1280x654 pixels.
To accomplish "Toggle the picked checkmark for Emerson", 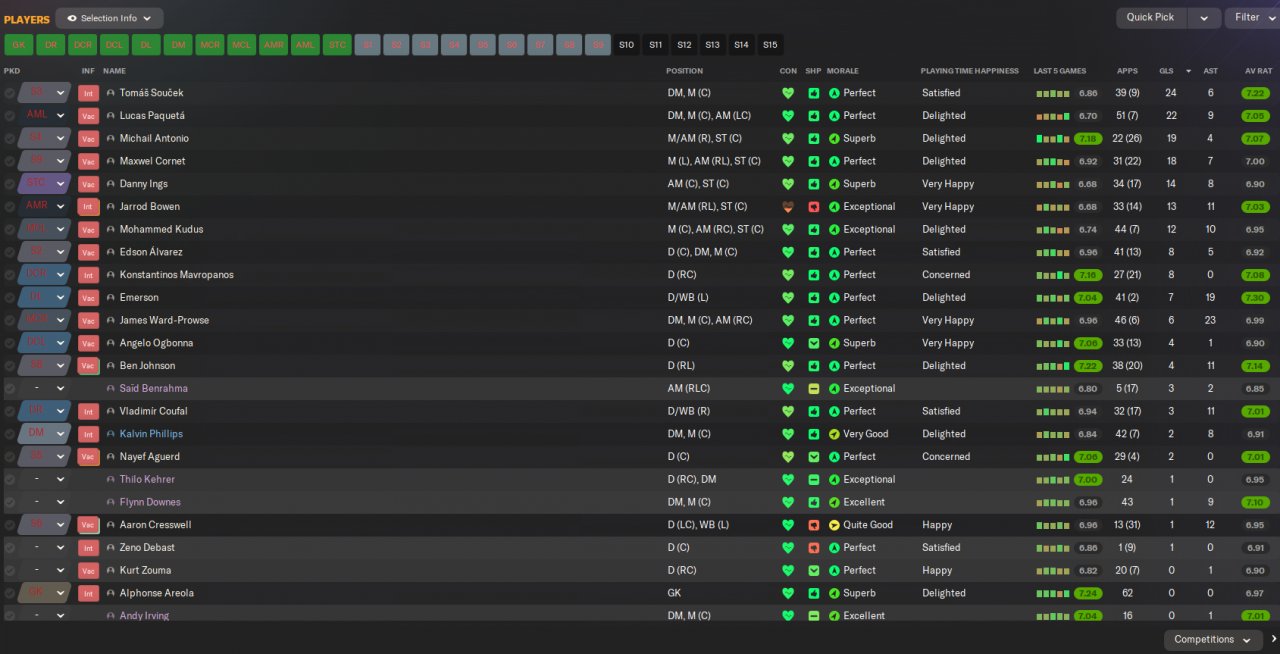I will [x=10, y=298].
